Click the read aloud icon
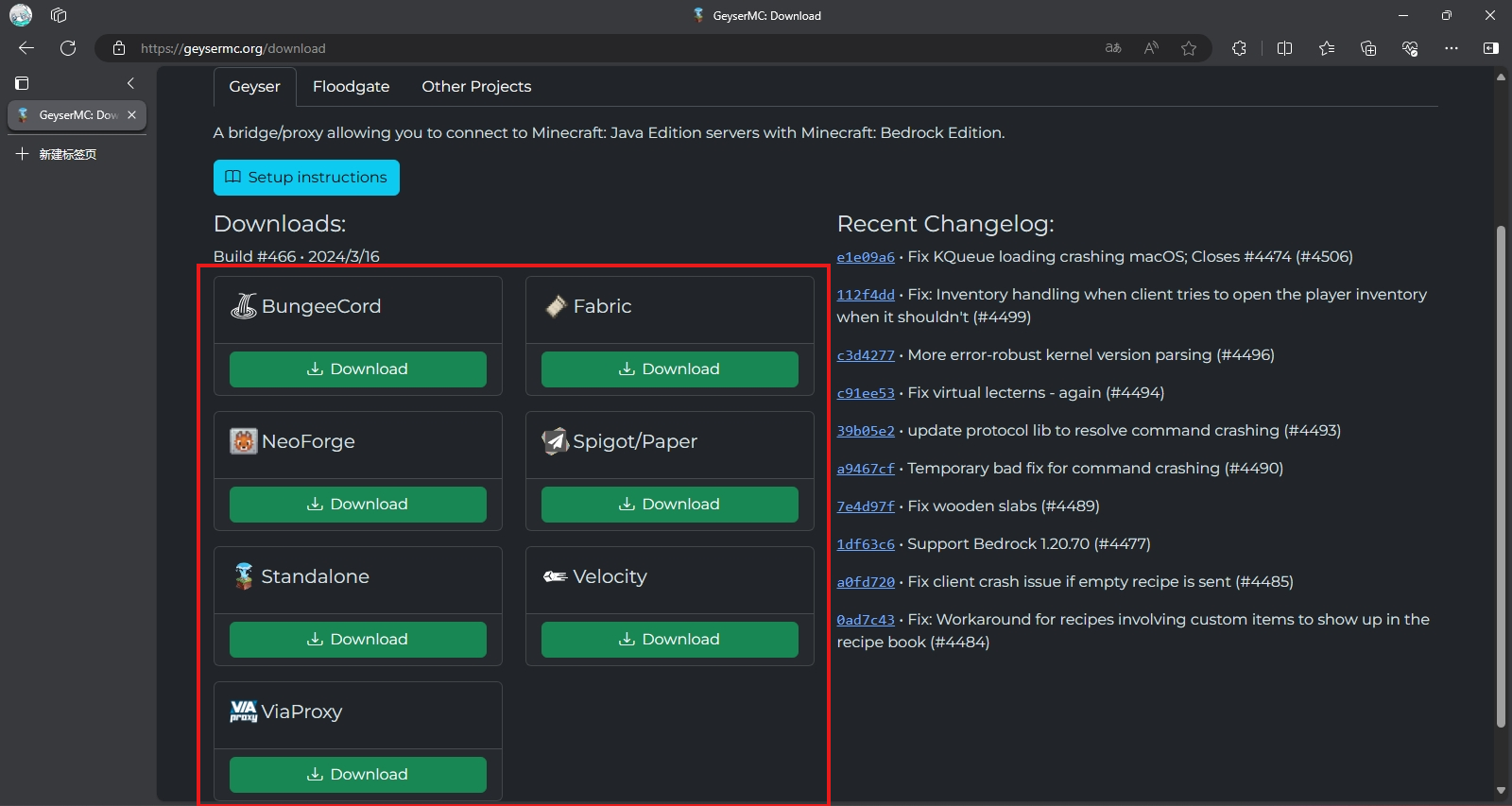 tap(1151, 48)
